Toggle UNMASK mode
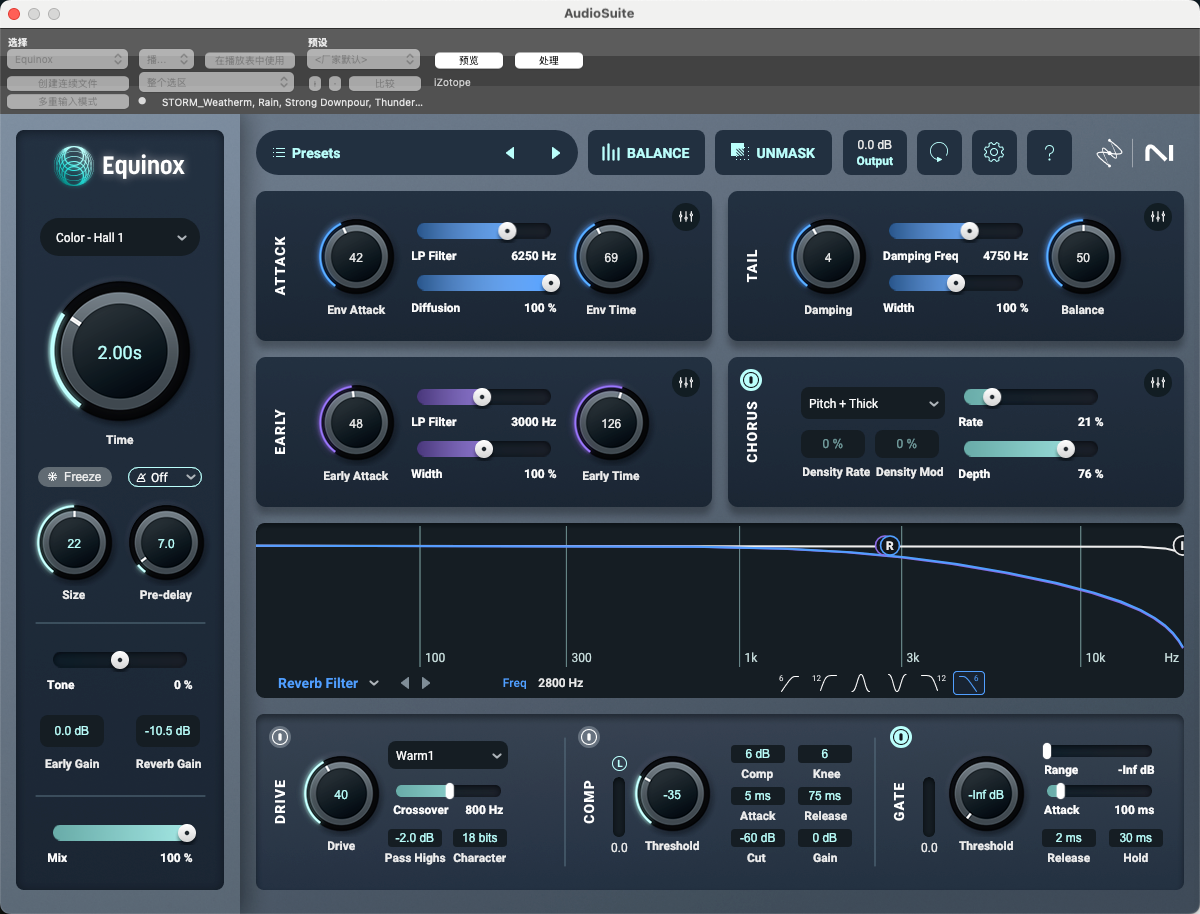This screenshot has width=1200, height=914. [773, 153]
